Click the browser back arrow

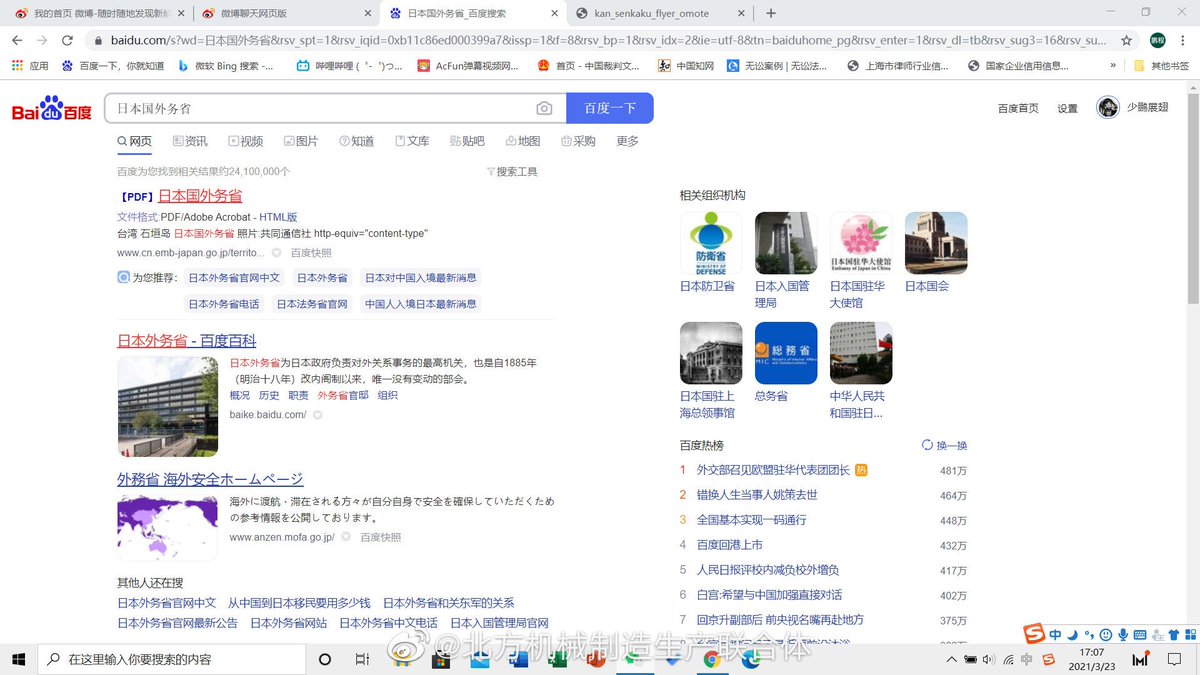(17, 40)
